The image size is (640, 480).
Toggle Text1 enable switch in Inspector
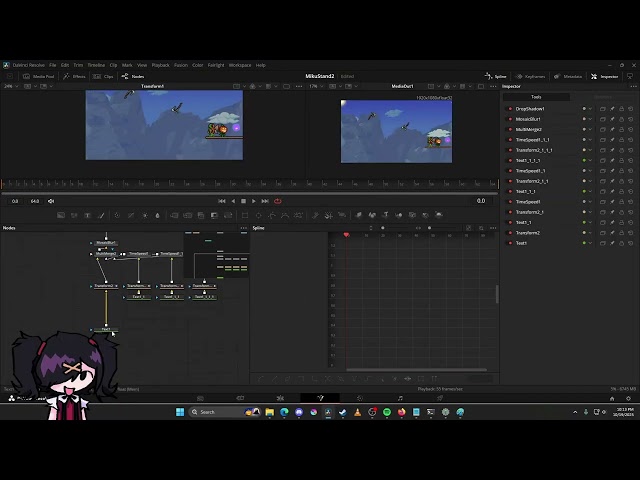coord(510,243)
